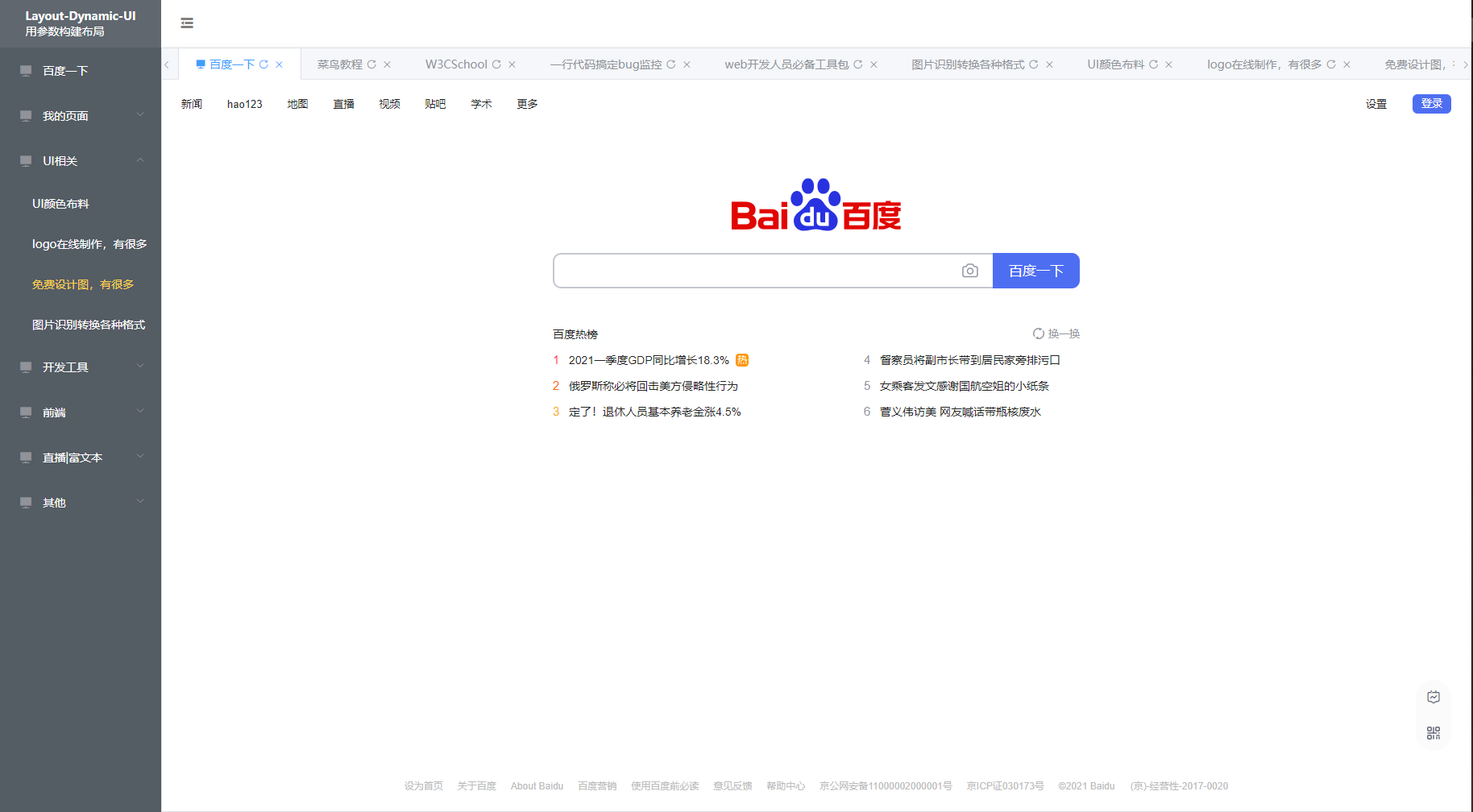Open headline 督察员将副市长带到居民家旁排污口
Viewport: 1473px width, 812px height.
(x=970, y=360)
